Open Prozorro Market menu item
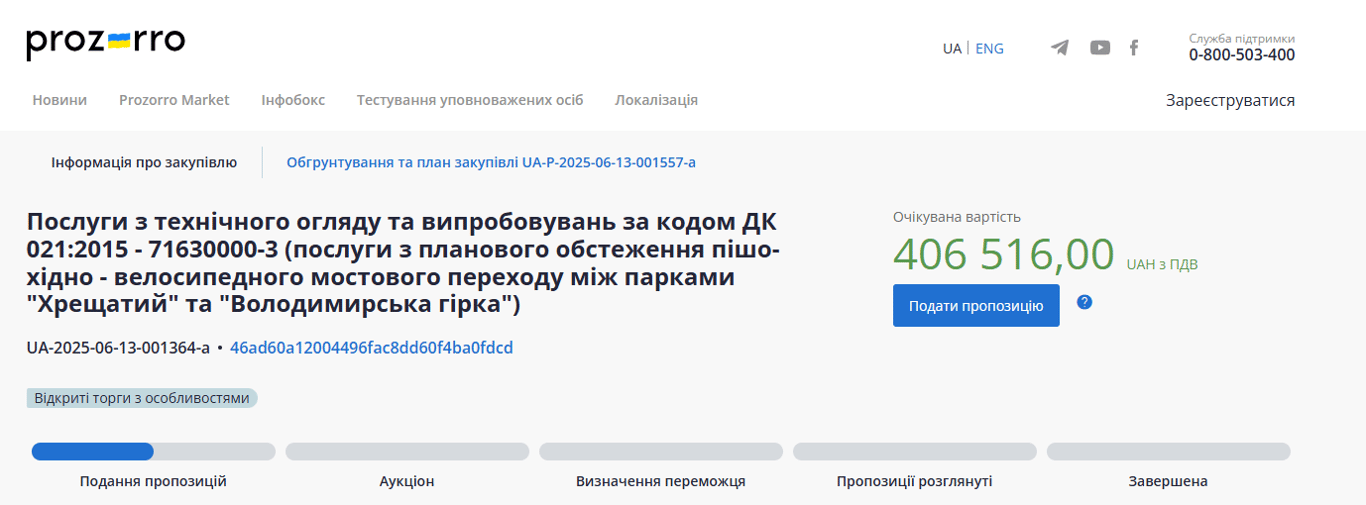This screenshot has width=1366, height=505. coord(174,100)
